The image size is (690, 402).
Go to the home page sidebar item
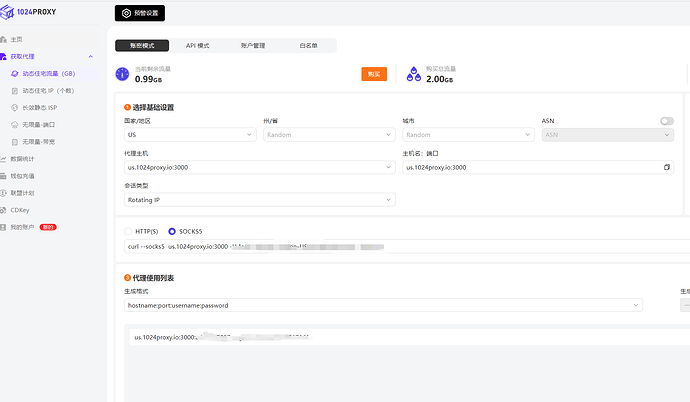coord(16,39)
